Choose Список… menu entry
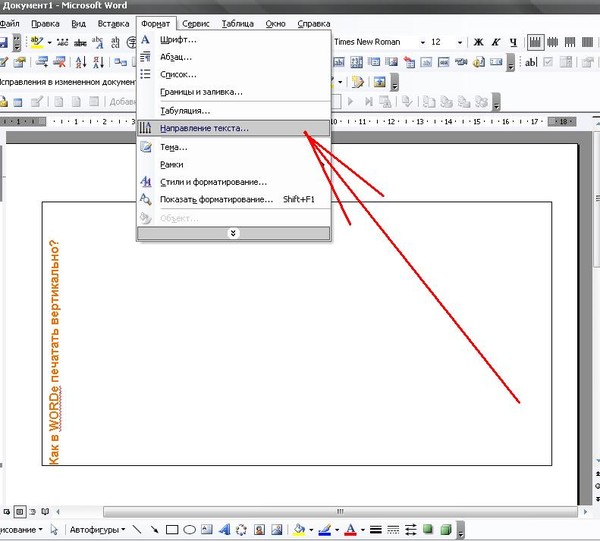Viewport: 600px width, 541px height. (233, 75)
